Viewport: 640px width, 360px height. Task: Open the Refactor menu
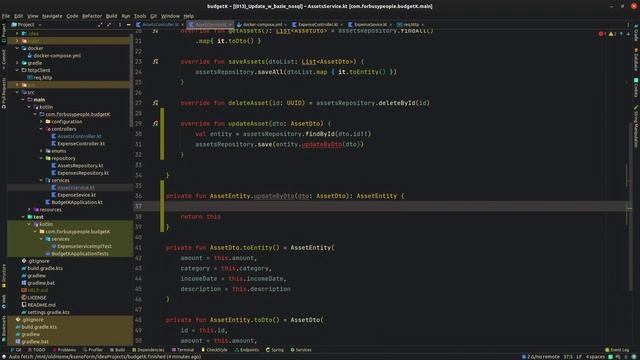coord(92,16)
